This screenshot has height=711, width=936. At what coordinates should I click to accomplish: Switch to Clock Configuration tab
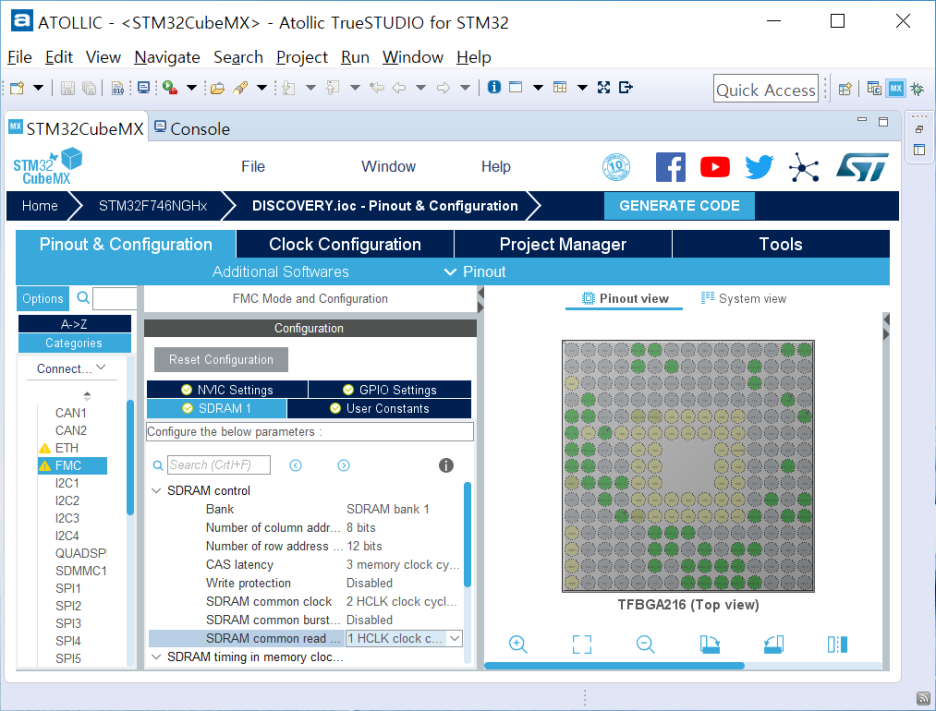[345, 244]
